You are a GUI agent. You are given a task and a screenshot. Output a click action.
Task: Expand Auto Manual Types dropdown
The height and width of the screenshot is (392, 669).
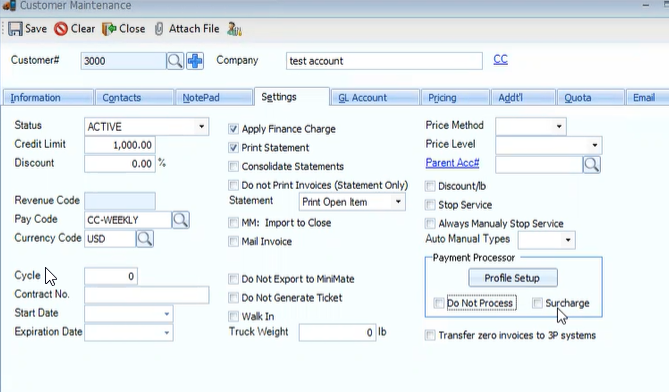click(x=568, y=240)
